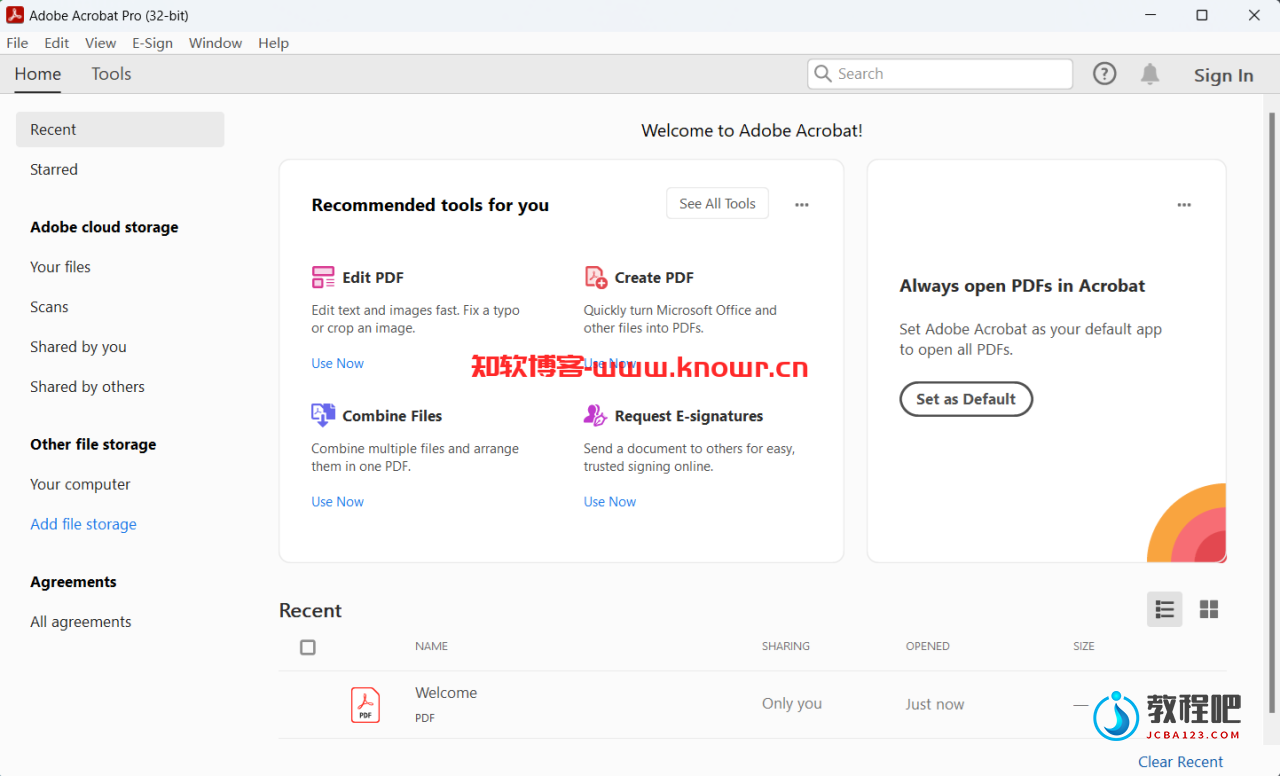Click Add file storage link
1280x776 pixels.
coord(83,524)
